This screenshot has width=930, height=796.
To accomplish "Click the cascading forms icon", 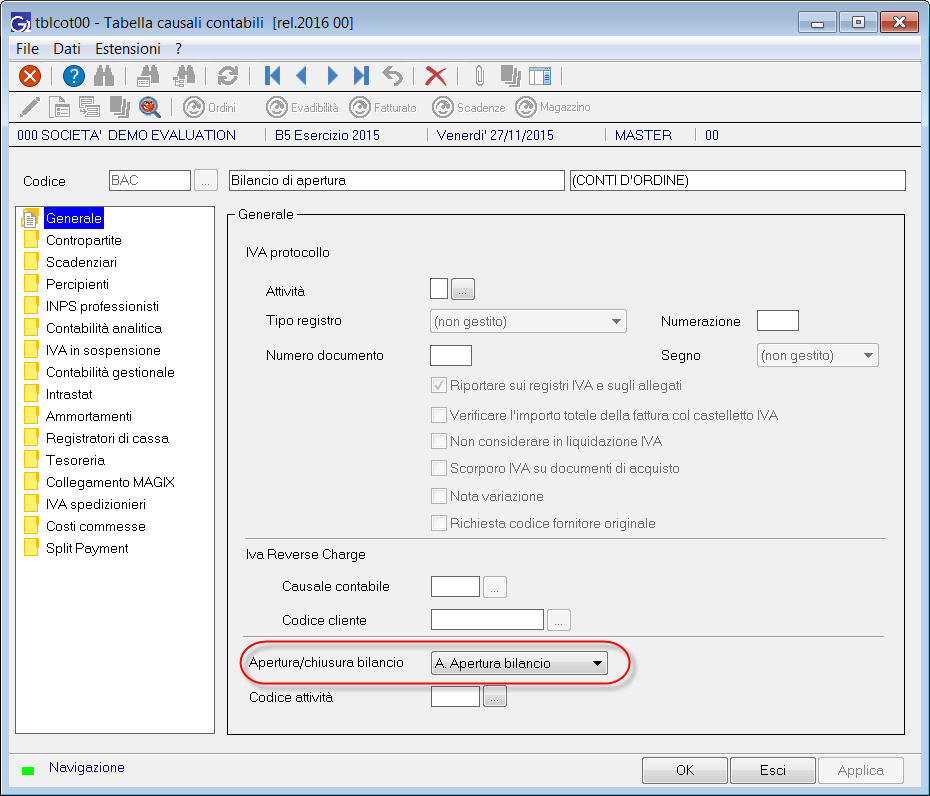I will click(90, 107).
